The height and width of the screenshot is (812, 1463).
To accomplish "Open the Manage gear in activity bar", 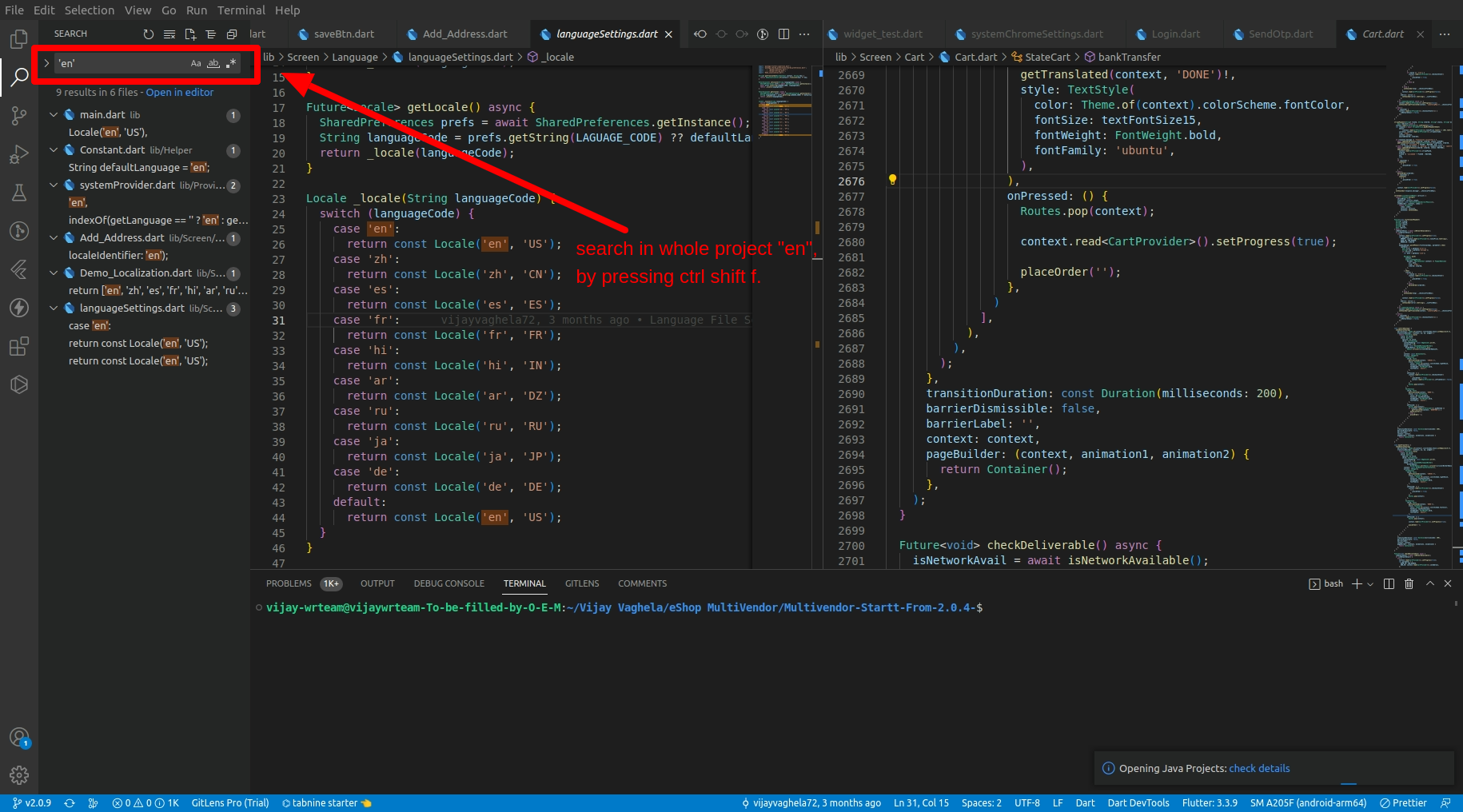I will click(x=19, y=774).
